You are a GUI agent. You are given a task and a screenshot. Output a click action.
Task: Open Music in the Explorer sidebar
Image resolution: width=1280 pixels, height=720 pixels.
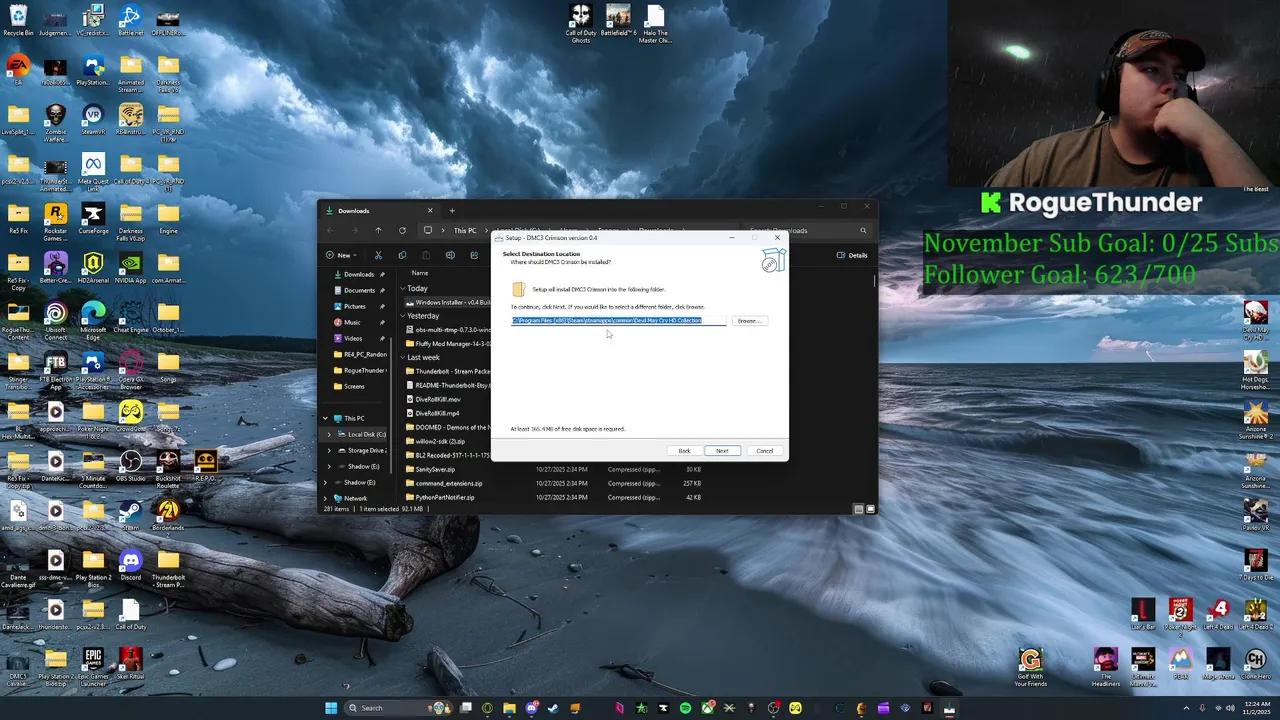tap(352, 322)
